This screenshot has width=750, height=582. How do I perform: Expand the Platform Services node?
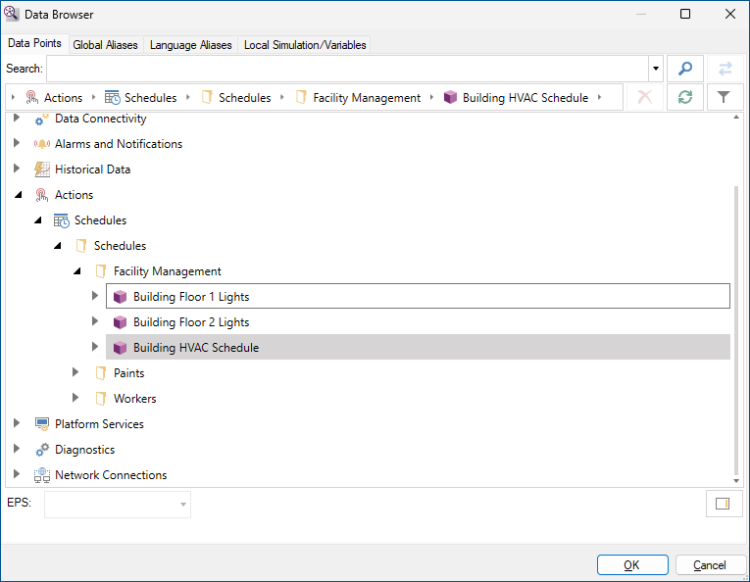tap(17, 424)
